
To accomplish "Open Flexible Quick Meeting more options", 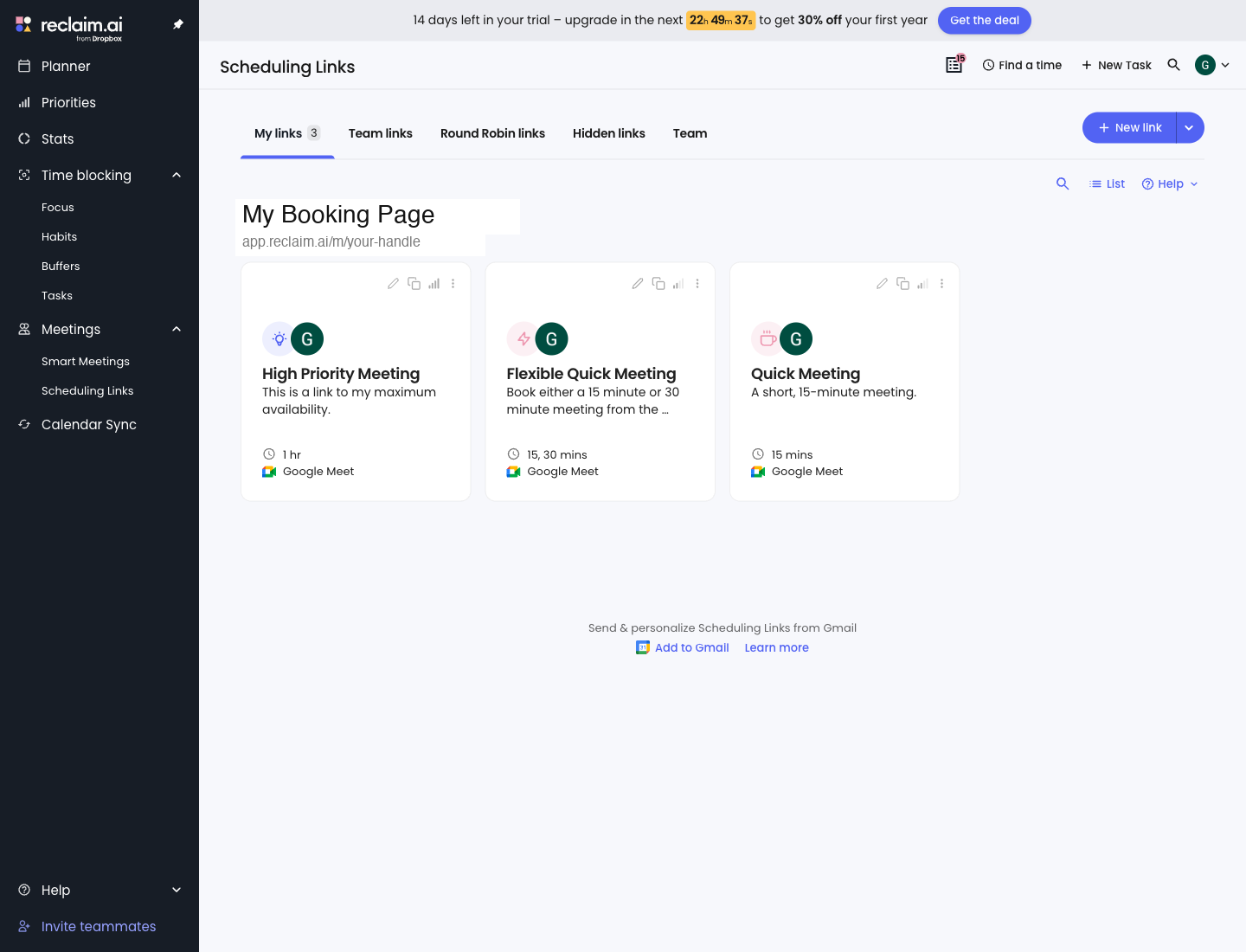I will 697,283.
